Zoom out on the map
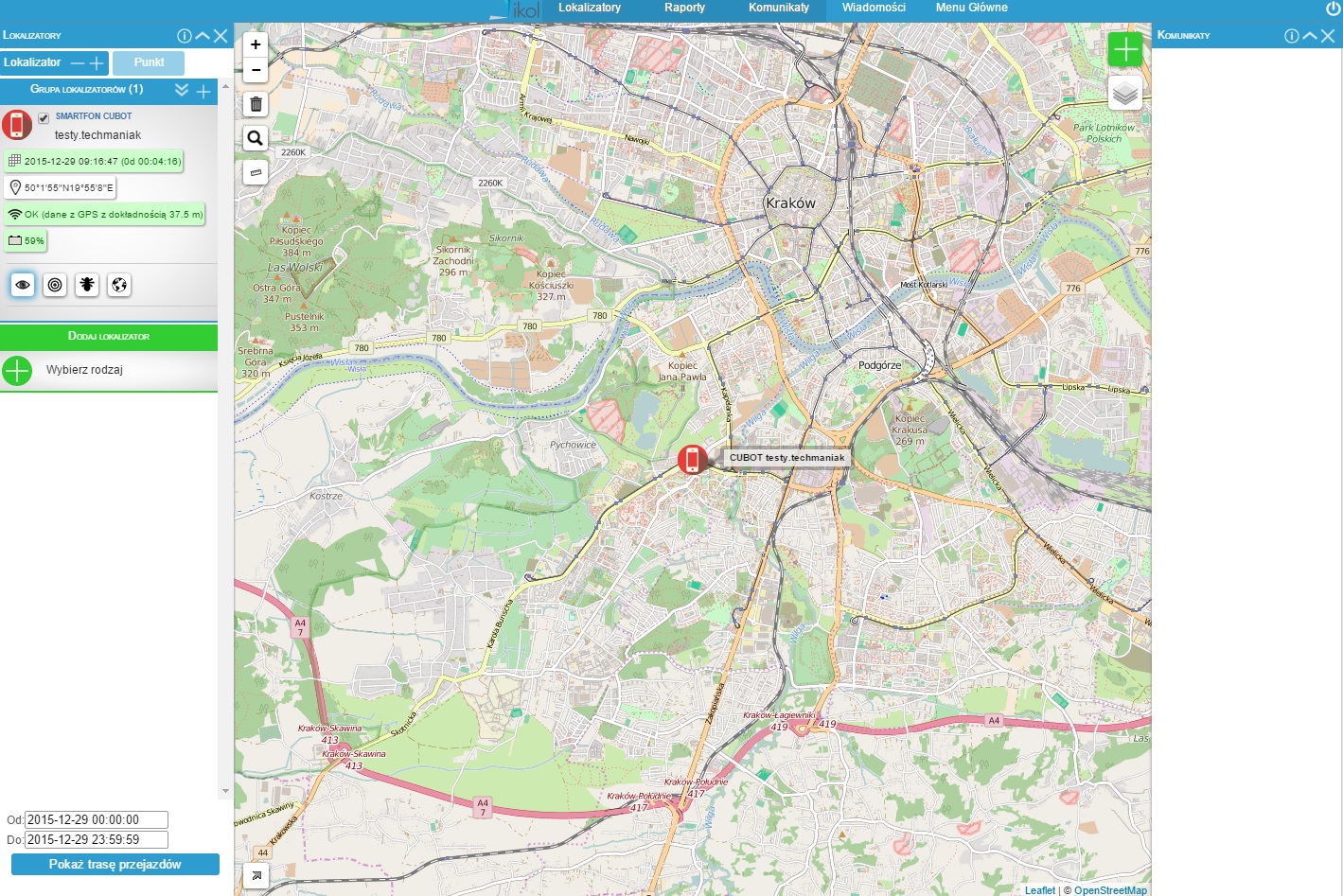The width and height of the screenshot is (1343, 896). click(256, 70)
